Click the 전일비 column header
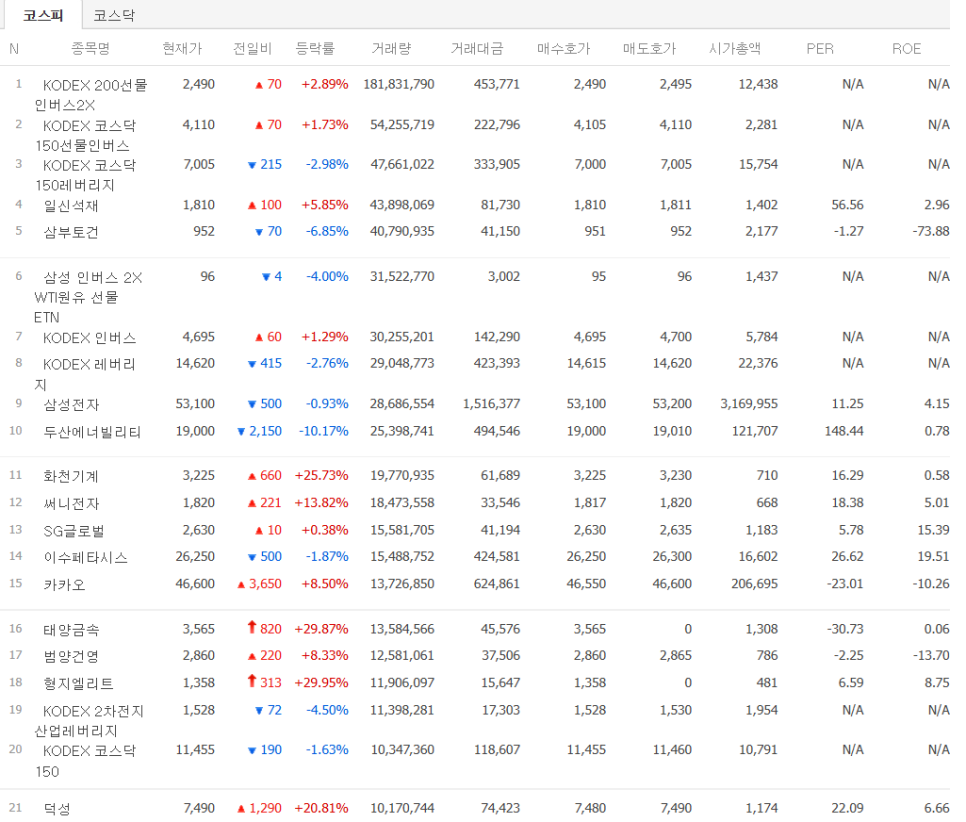 point(253,48)
